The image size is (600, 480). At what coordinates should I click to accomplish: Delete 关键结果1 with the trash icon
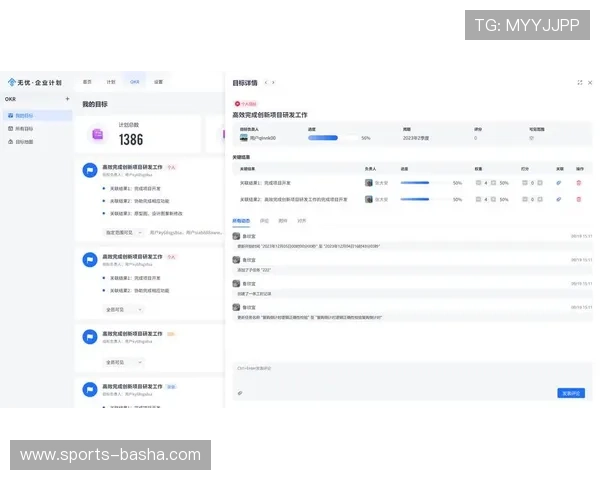click(x=579, y=183)
